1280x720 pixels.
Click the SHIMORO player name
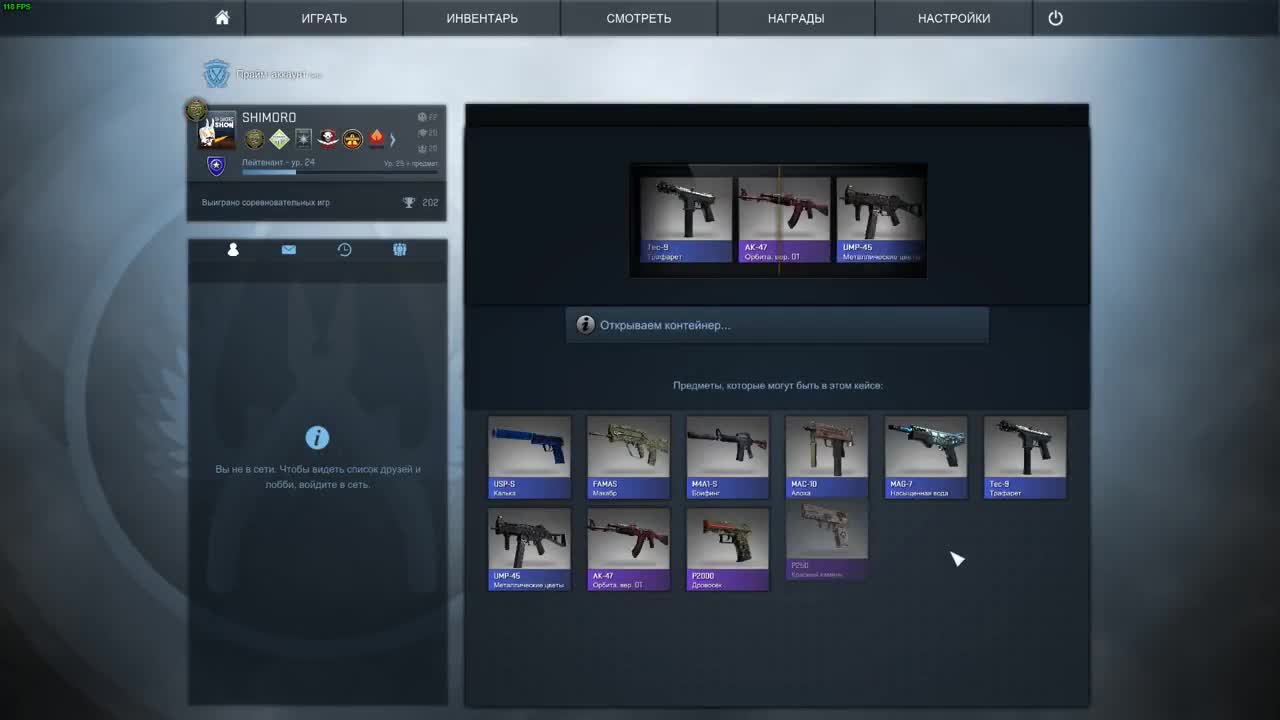[x=269, y=117]
